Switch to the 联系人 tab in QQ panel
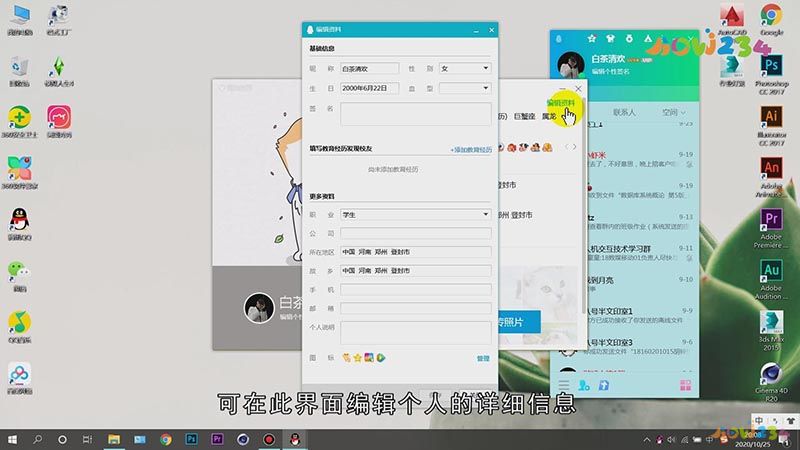This screenshot has width=800, height=450. (x=624, y=112)
